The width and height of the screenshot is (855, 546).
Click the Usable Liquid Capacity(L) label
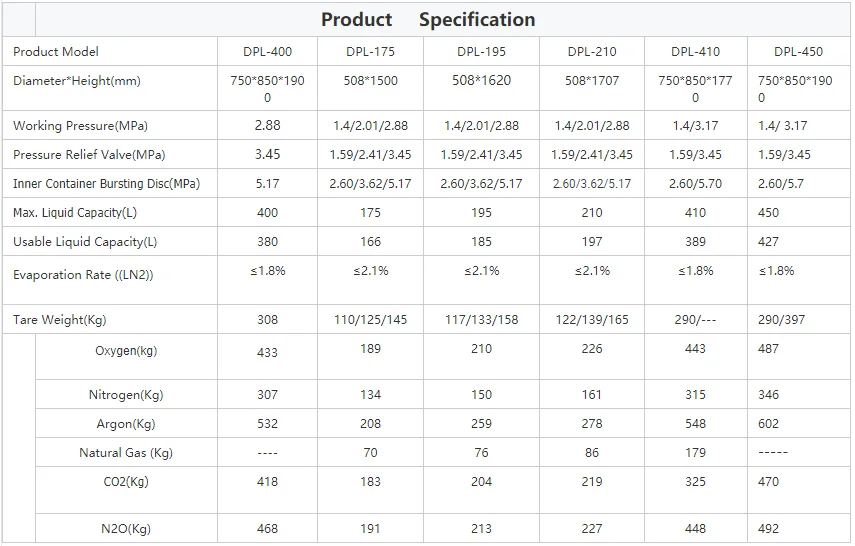coord(85,242)
